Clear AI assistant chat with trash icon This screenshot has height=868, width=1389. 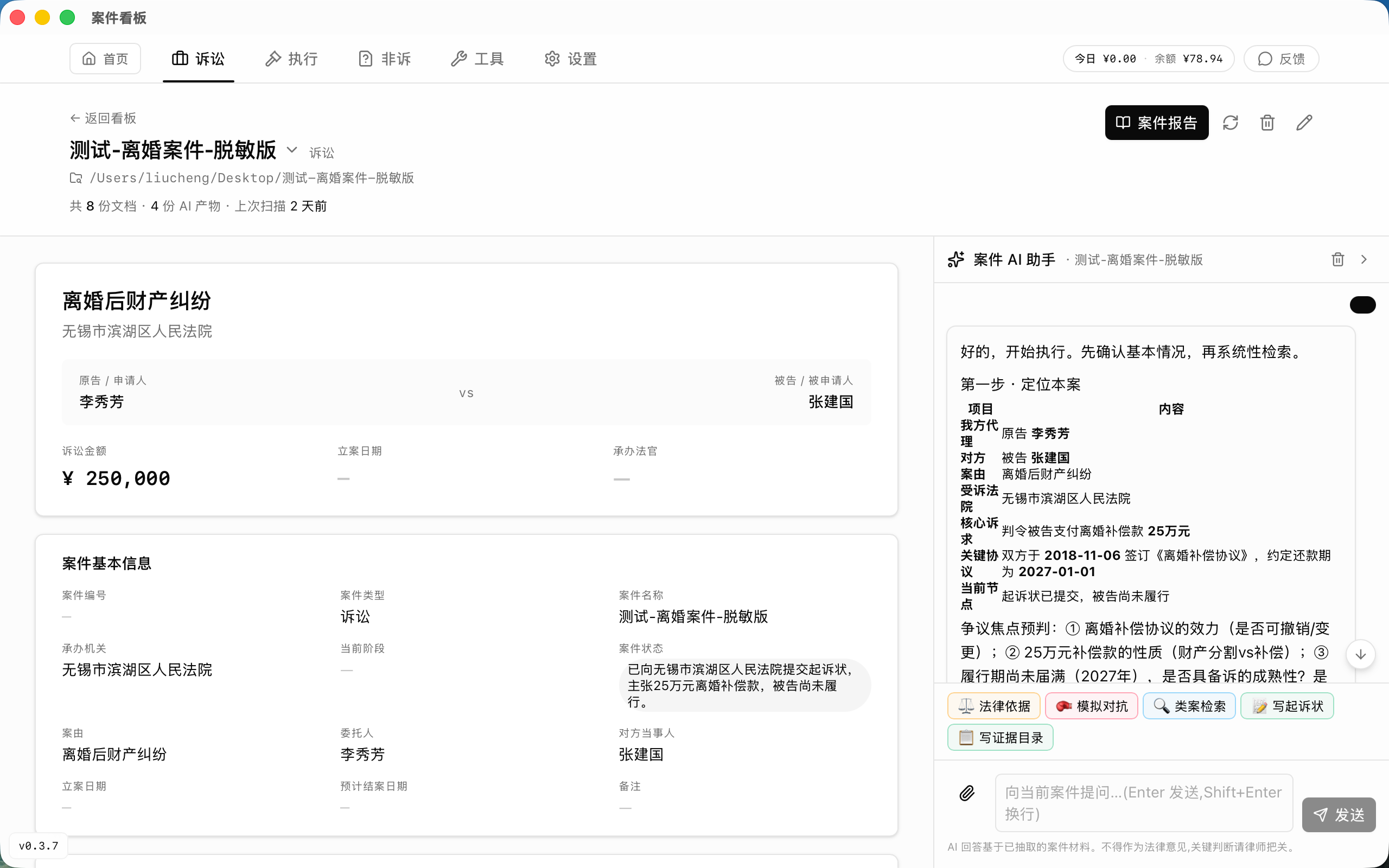tap(1337, 259)
